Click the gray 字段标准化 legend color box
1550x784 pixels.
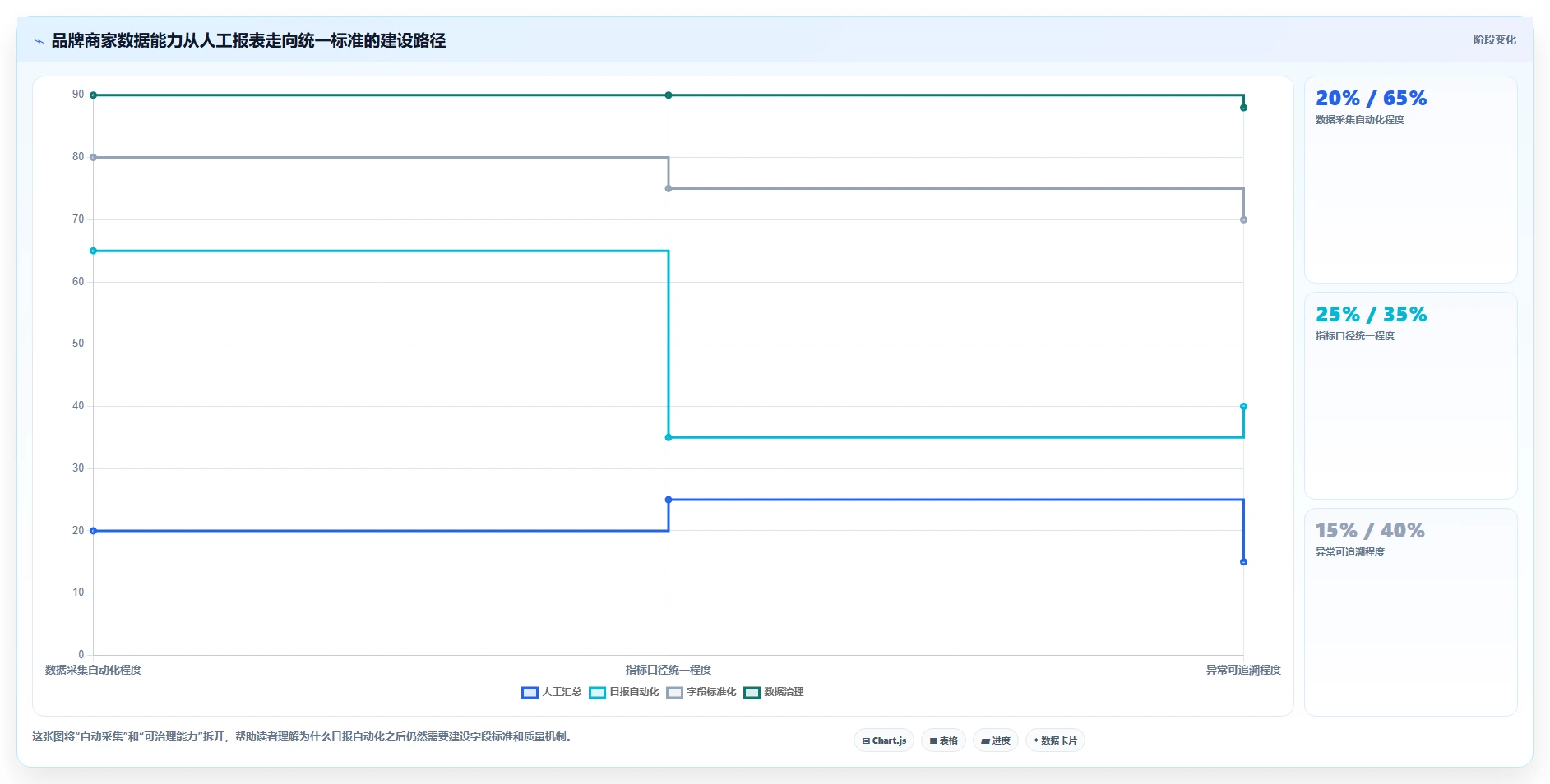point(674,693)
